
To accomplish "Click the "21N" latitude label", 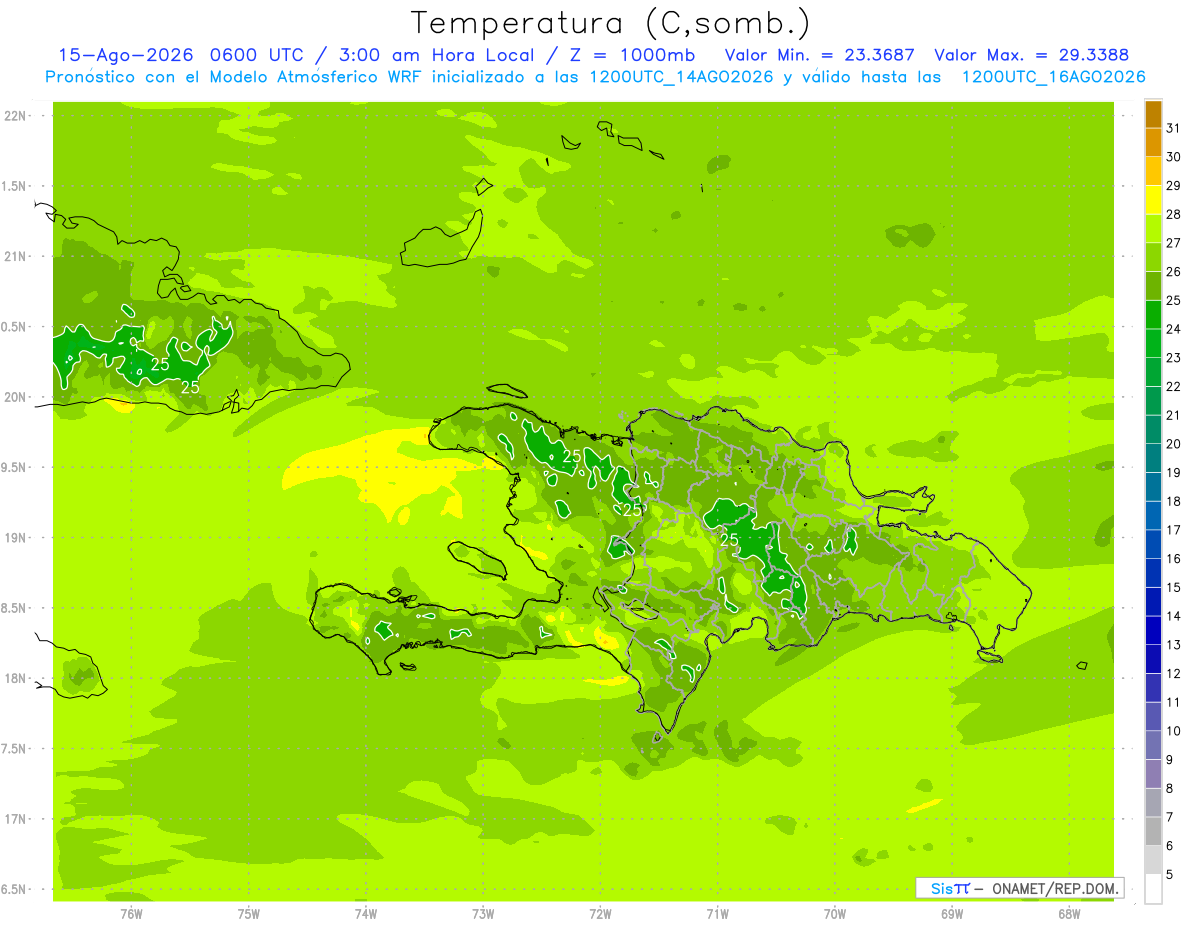I will tap(15, 256).
